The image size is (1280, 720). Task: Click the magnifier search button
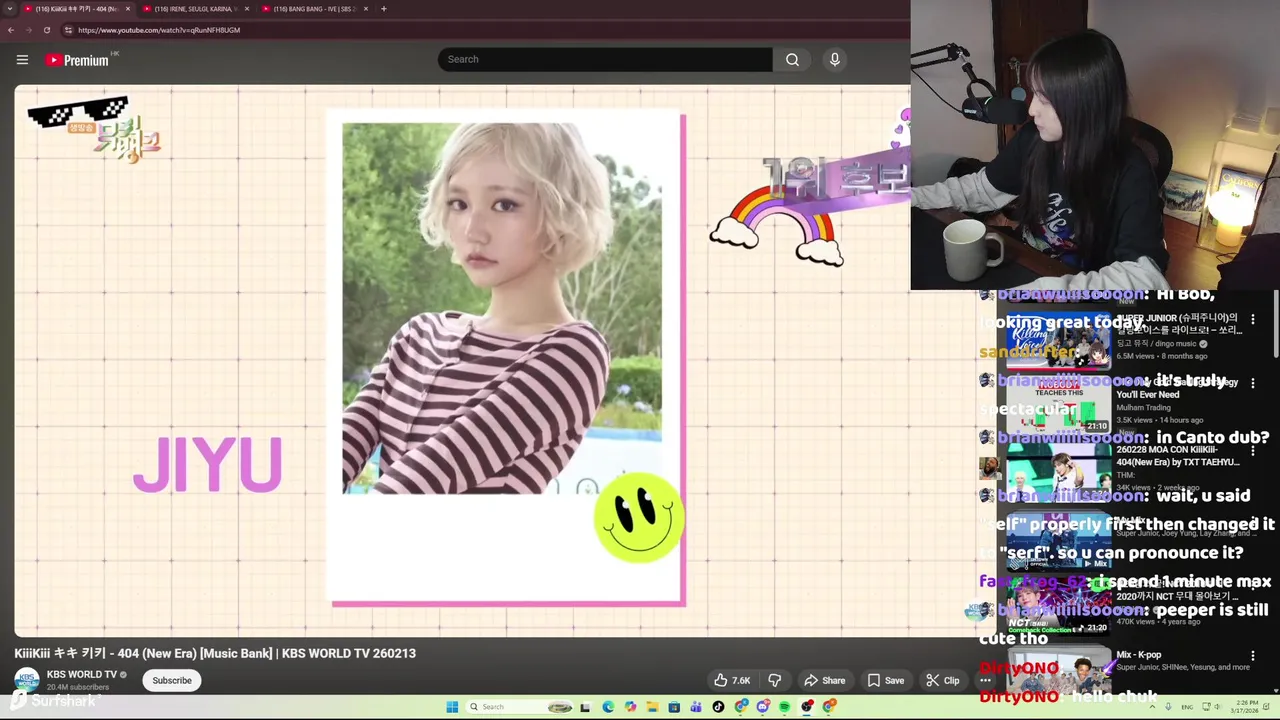coord(792,59)
